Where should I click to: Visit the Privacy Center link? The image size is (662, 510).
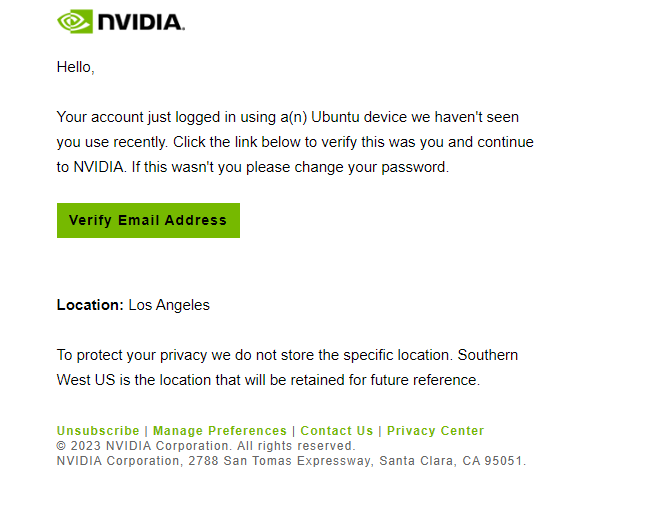435,431
